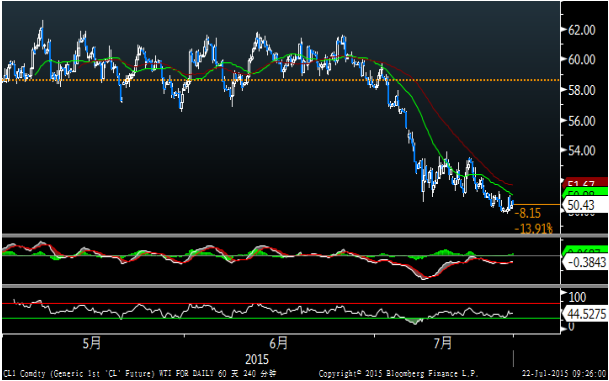Click the 7月 month label
The width and height of the screenshot is (609, 381).
443,343
